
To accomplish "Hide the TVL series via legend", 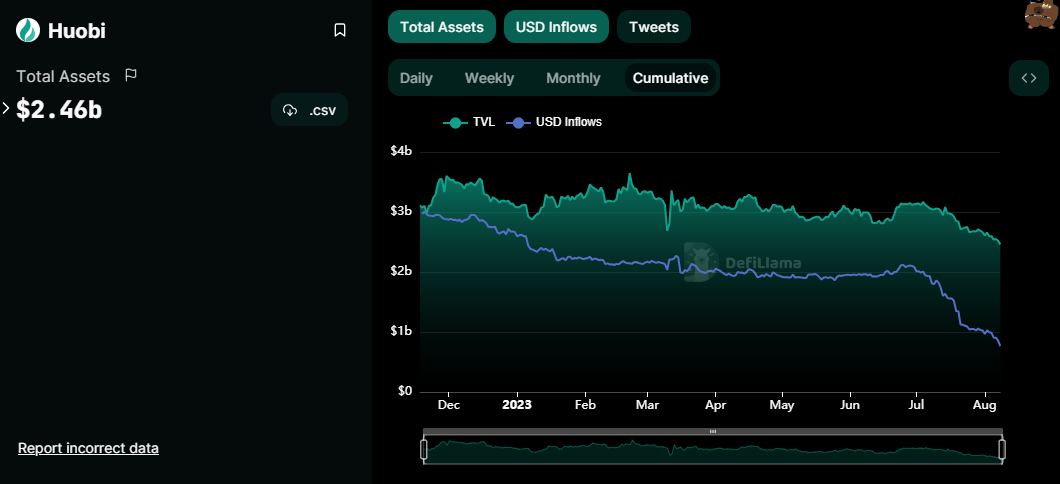I will pos(468,122).
